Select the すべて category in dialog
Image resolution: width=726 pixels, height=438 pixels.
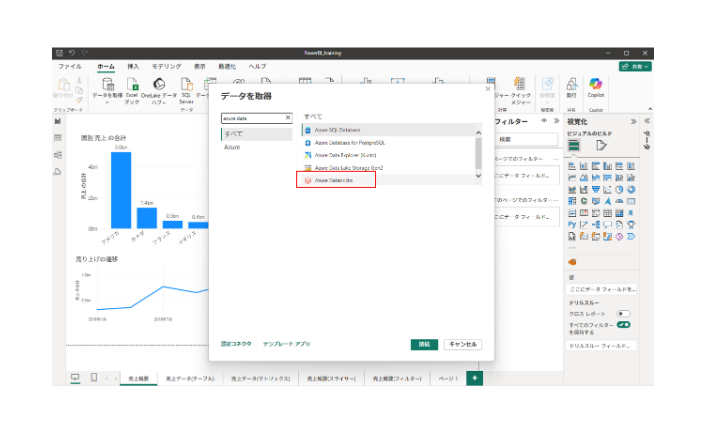pyautogui.click(x=257, y=134)
